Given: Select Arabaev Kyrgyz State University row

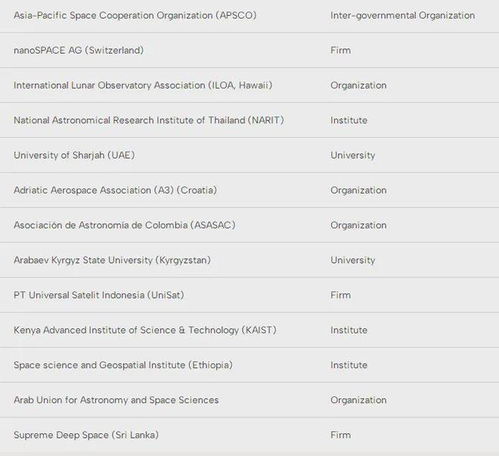Looking at the screenshot, I should point(249,260).
